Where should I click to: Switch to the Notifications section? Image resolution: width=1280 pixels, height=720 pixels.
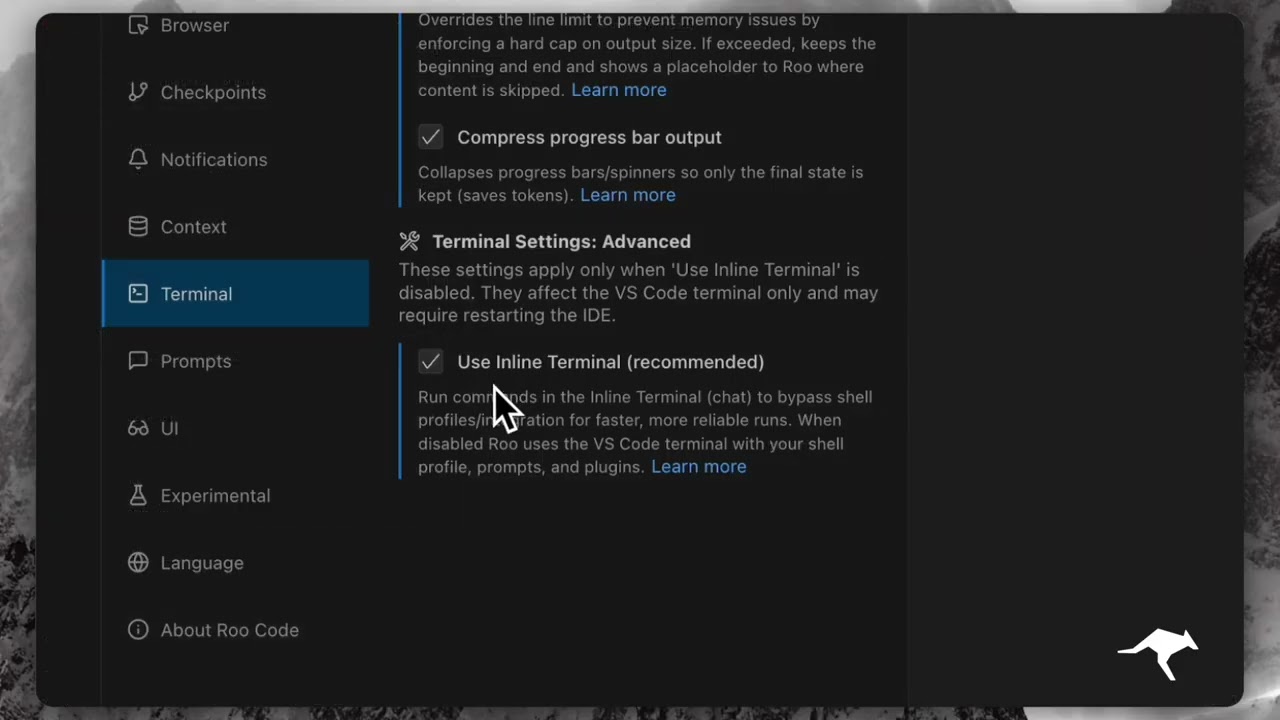[235, 159]
